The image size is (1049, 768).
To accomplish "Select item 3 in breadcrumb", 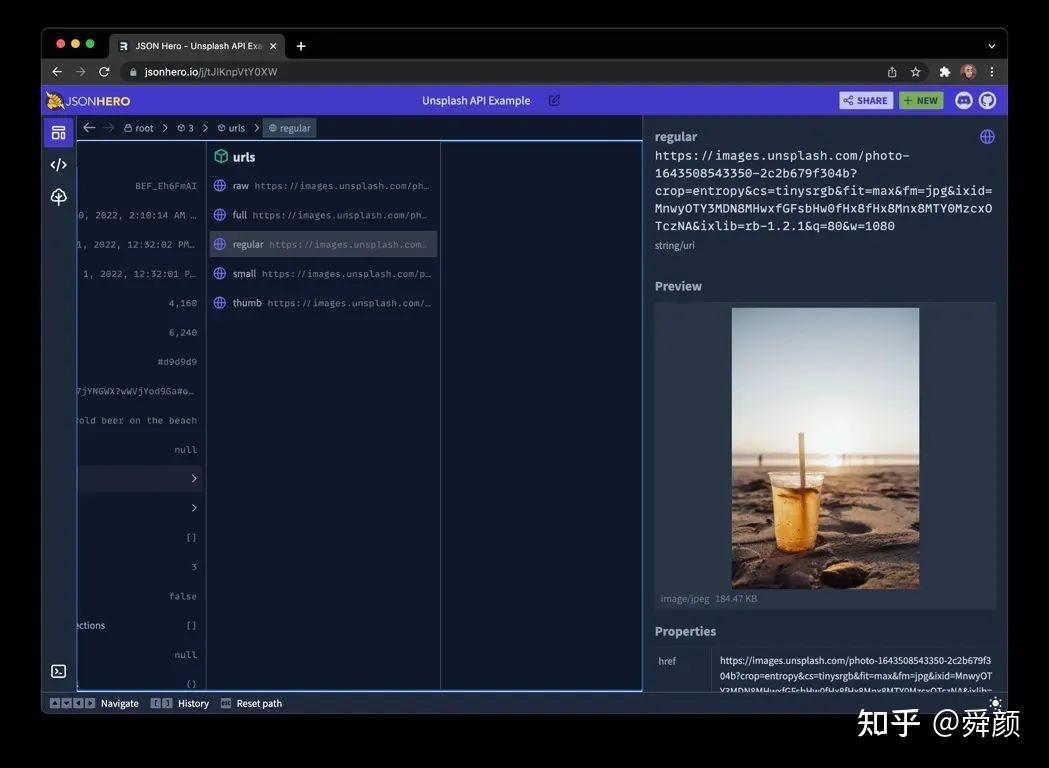I will coord(185,128).
